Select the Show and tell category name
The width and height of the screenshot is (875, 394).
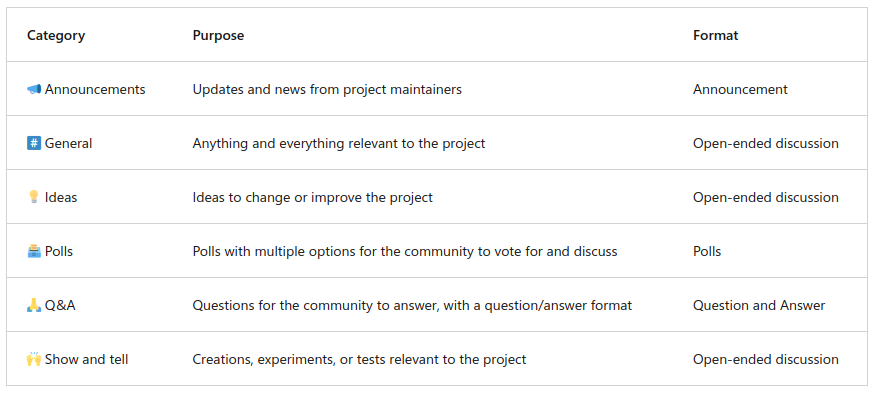(x=86, y=359)
